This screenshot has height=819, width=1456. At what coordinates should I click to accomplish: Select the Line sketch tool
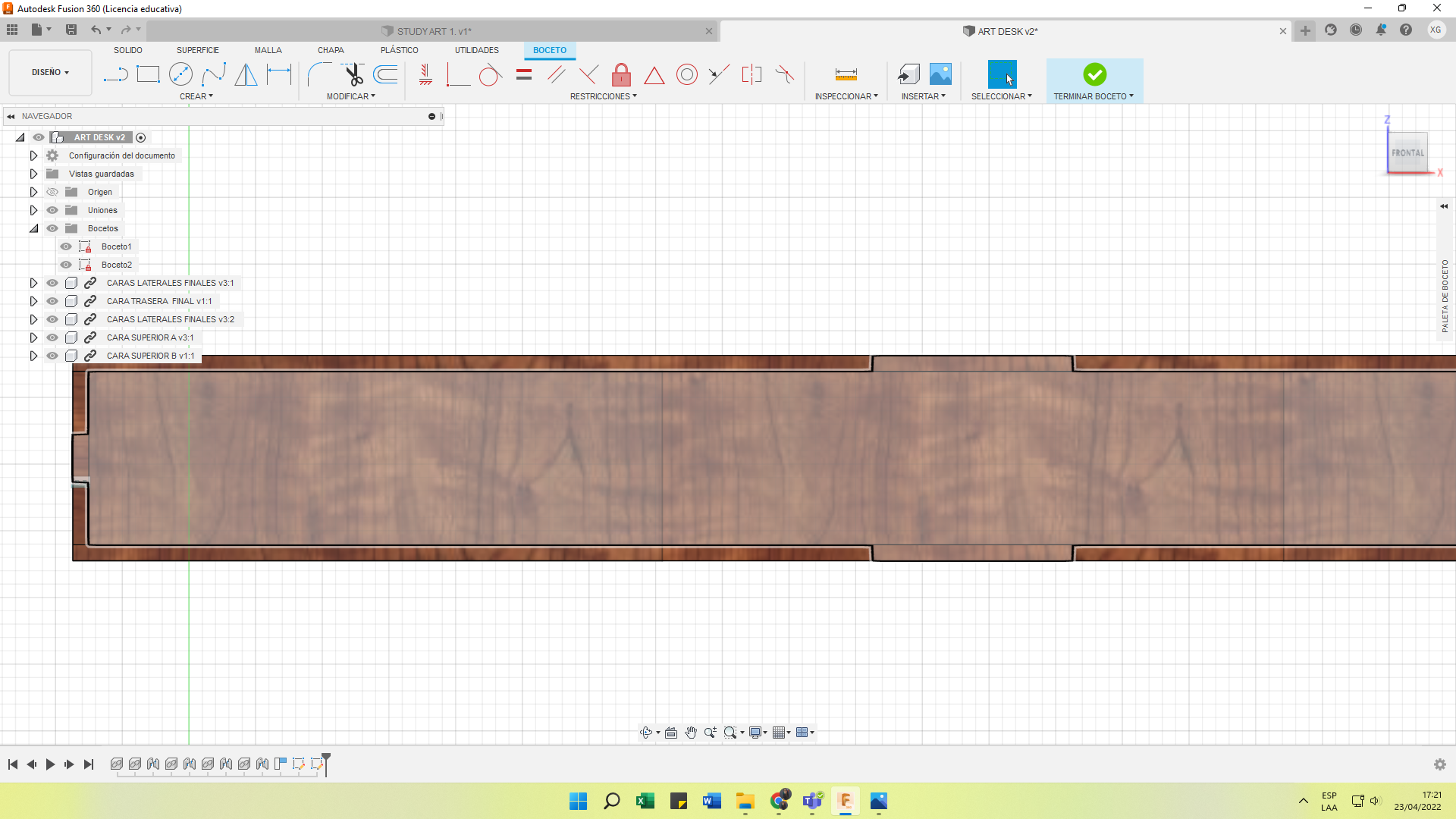click(x=115, y=74)
